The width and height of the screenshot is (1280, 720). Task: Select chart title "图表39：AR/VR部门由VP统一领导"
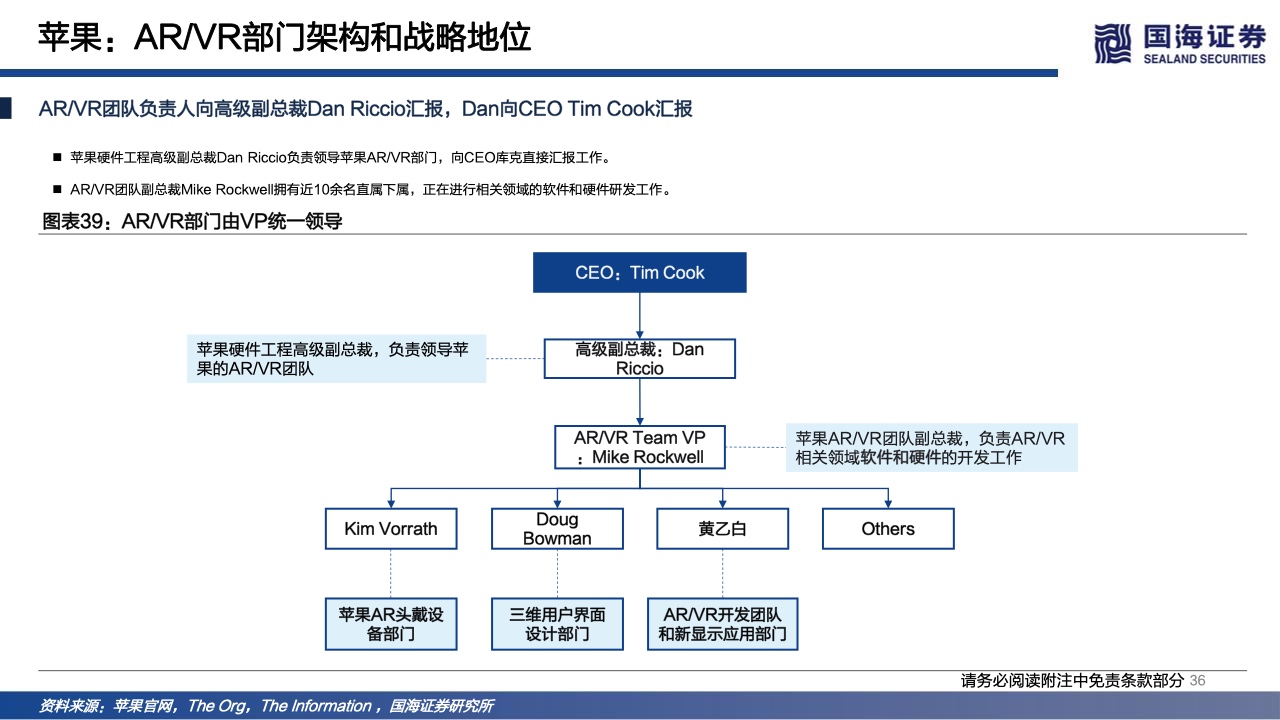192,221
